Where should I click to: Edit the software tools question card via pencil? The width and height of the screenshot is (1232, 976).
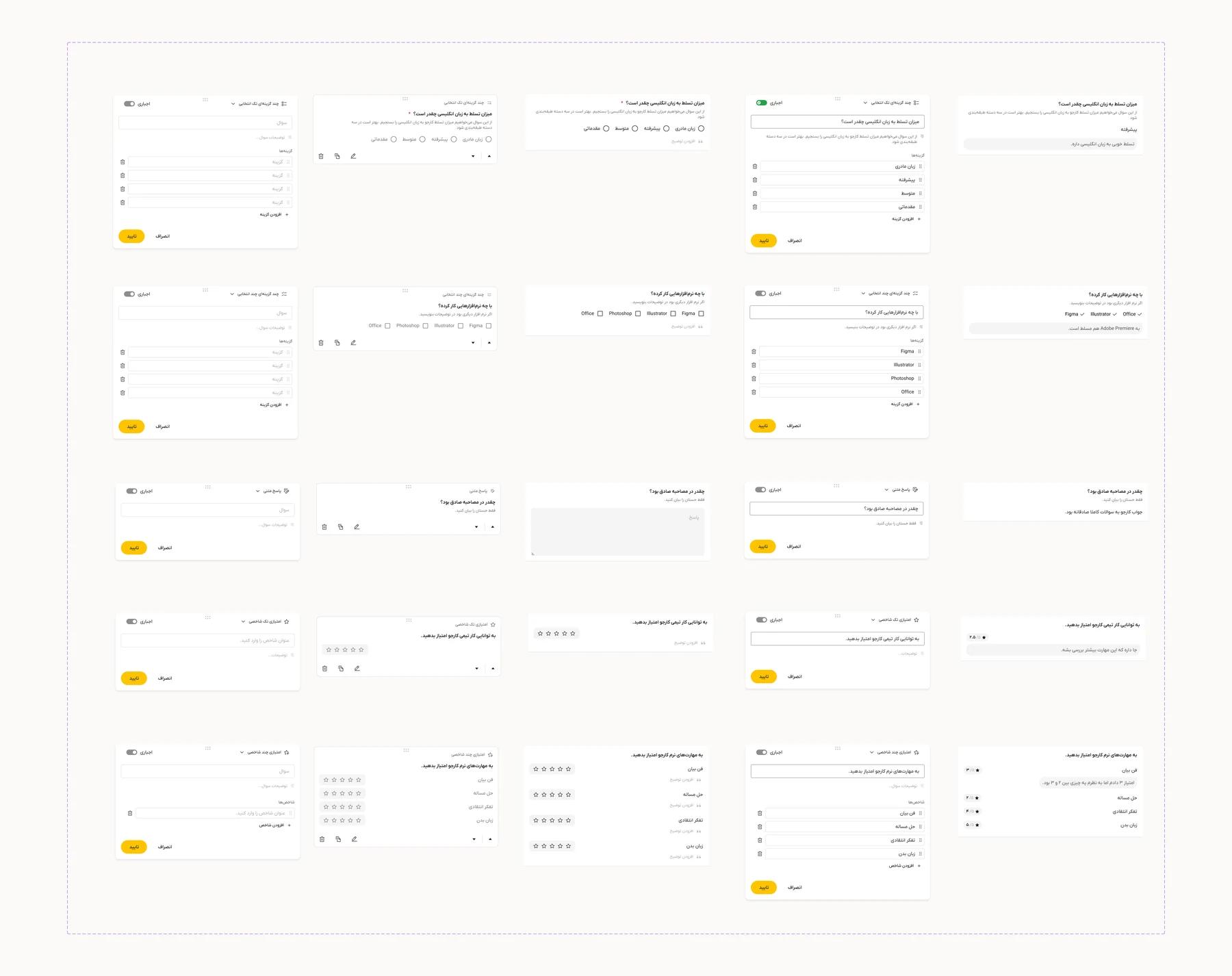353,342
